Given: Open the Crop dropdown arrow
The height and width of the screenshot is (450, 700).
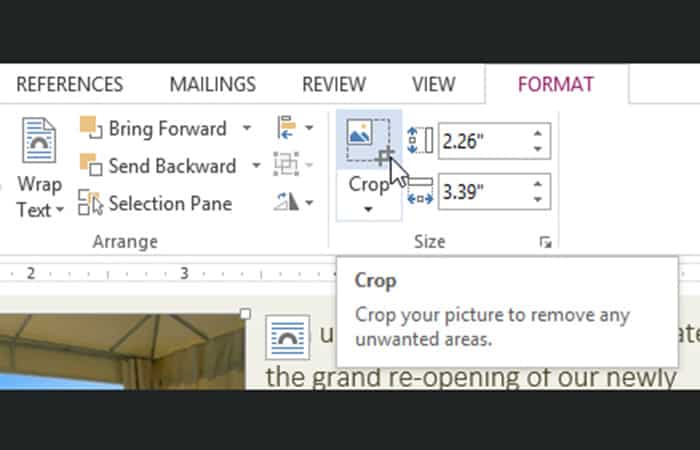Looking at the screenshot, I should (x=368, y=209).
